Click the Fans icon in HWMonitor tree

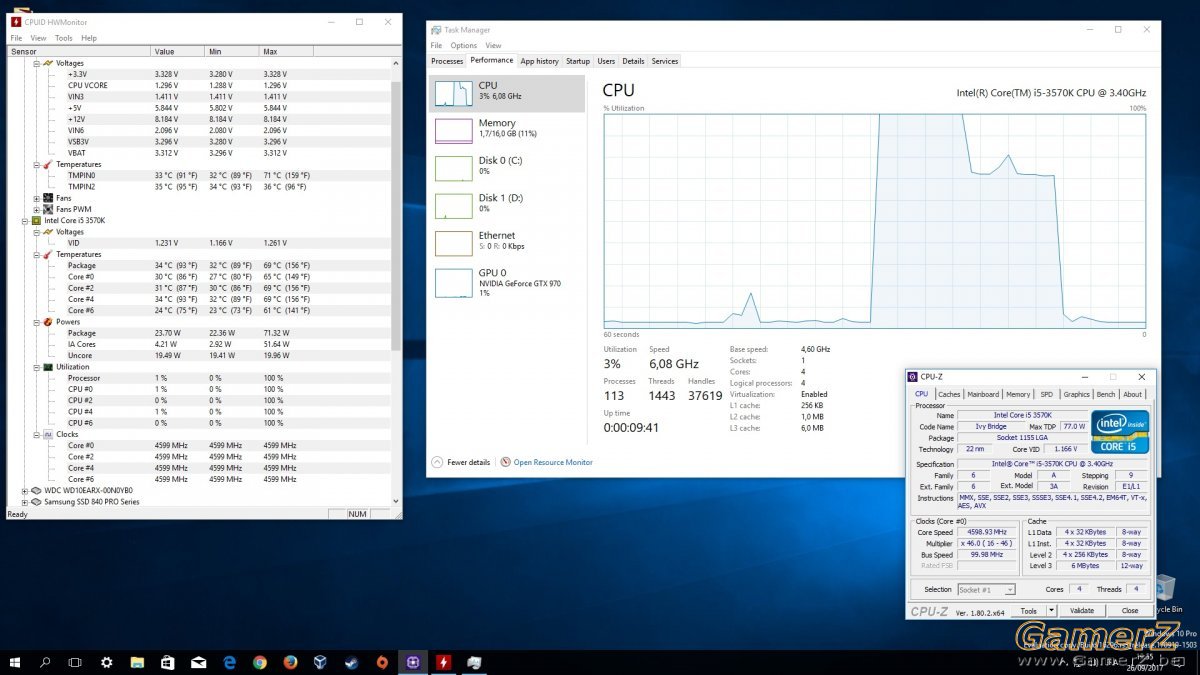coord(48,198)
